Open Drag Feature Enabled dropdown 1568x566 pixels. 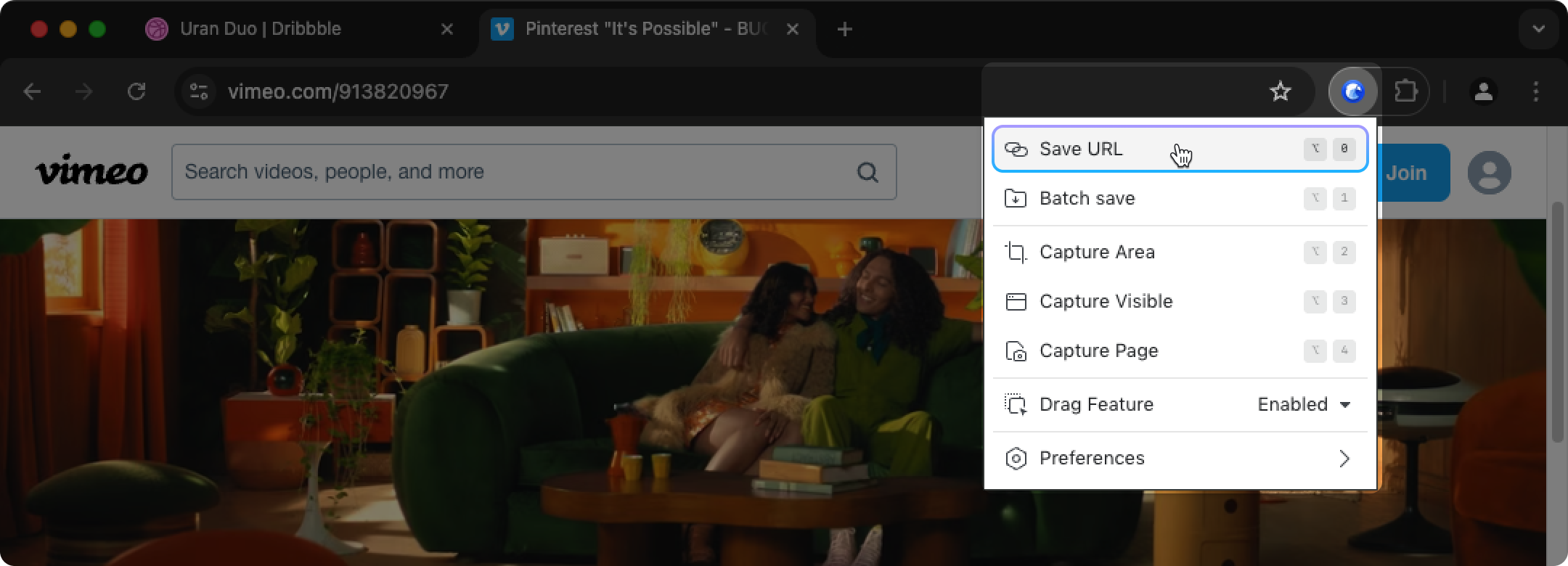[1304, 404]
